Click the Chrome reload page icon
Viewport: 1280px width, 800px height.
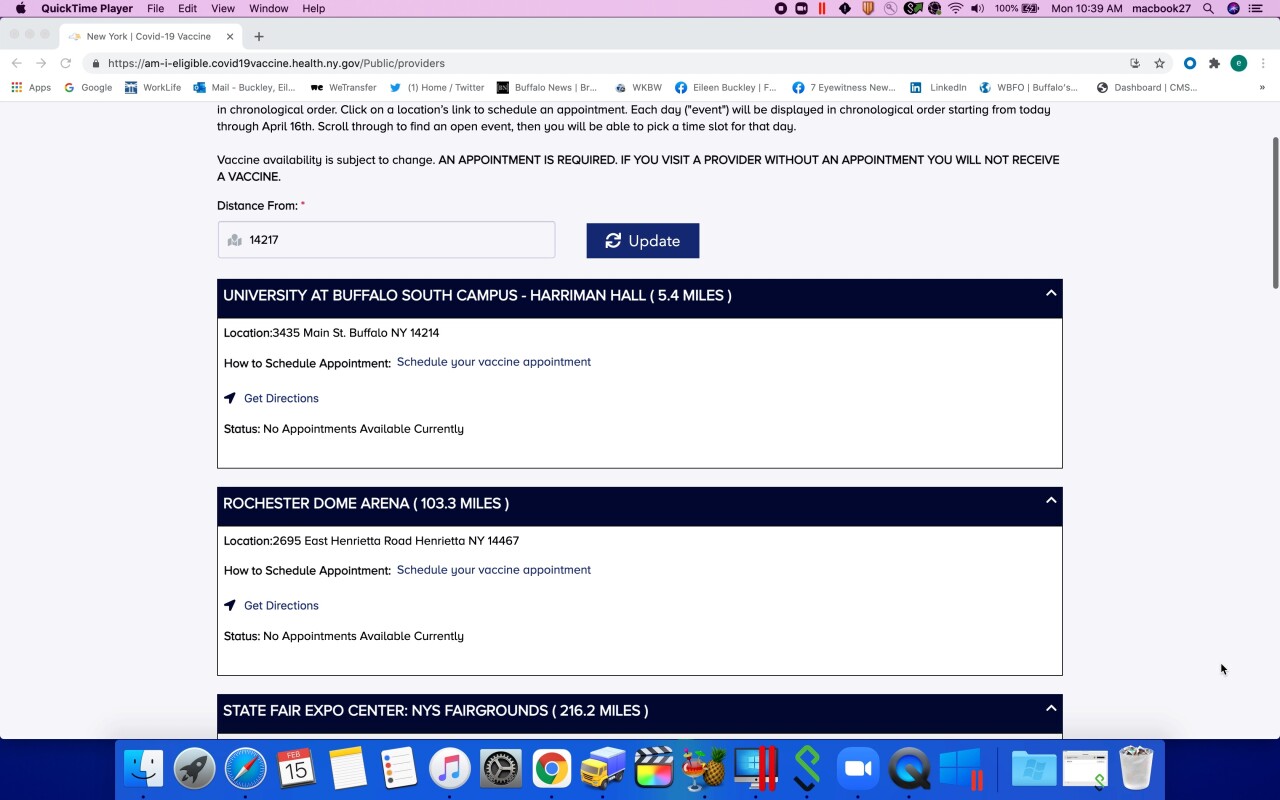(x=66, y=63)
